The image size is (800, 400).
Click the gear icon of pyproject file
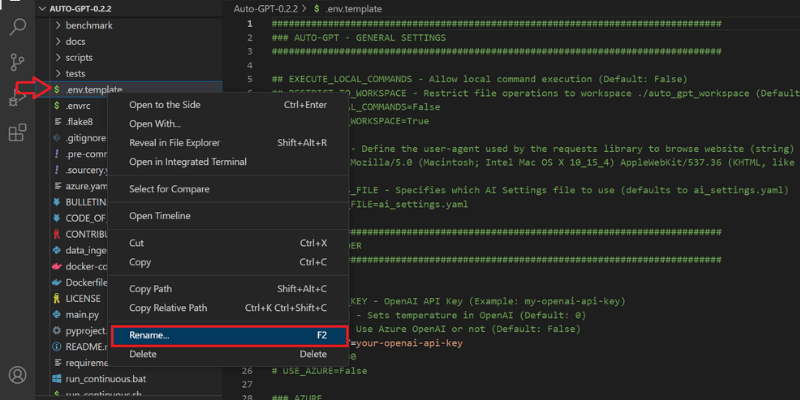[57, 331]
